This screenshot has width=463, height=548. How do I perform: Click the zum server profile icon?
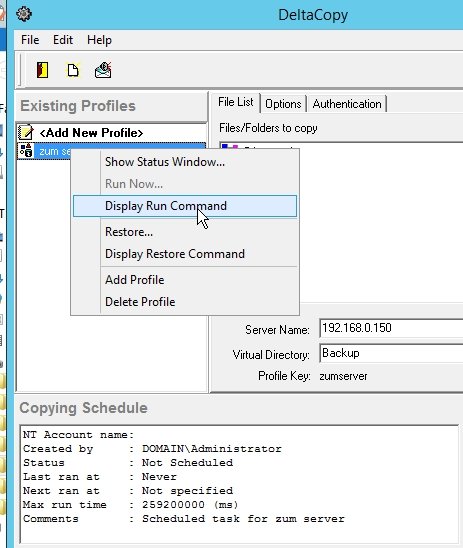tap(26, 151)
